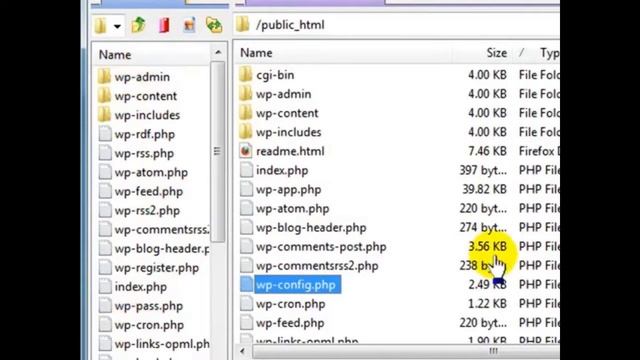Image resolution: width=640 pixels, height=360 pixels.
Task: Click the 1.22 KB size of wp-cron.php
Action: (x=487, y=304)
